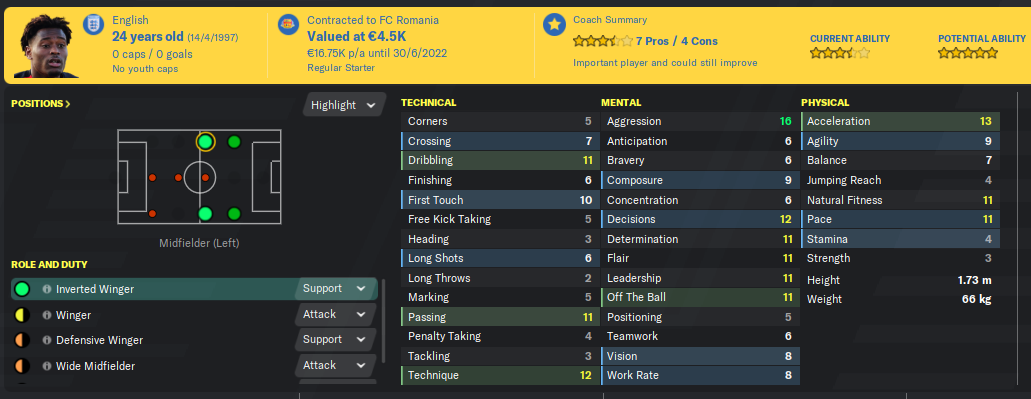This screenshot has width=1031, height=399.
Task: Select the attacking midfielder left position dot
Action: pyautogui.click(x=234, y=142)
